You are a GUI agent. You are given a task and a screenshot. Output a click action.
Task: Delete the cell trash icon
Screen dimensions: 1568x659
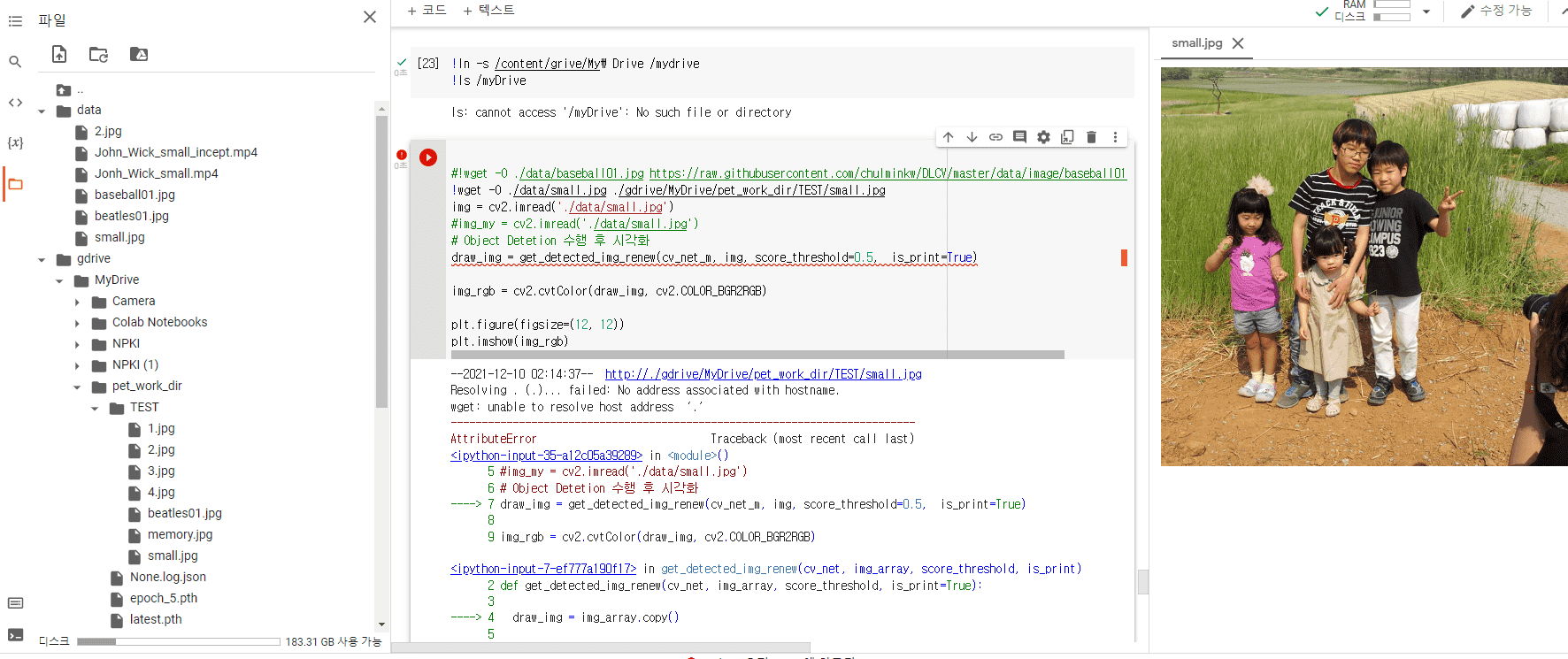1091,137
